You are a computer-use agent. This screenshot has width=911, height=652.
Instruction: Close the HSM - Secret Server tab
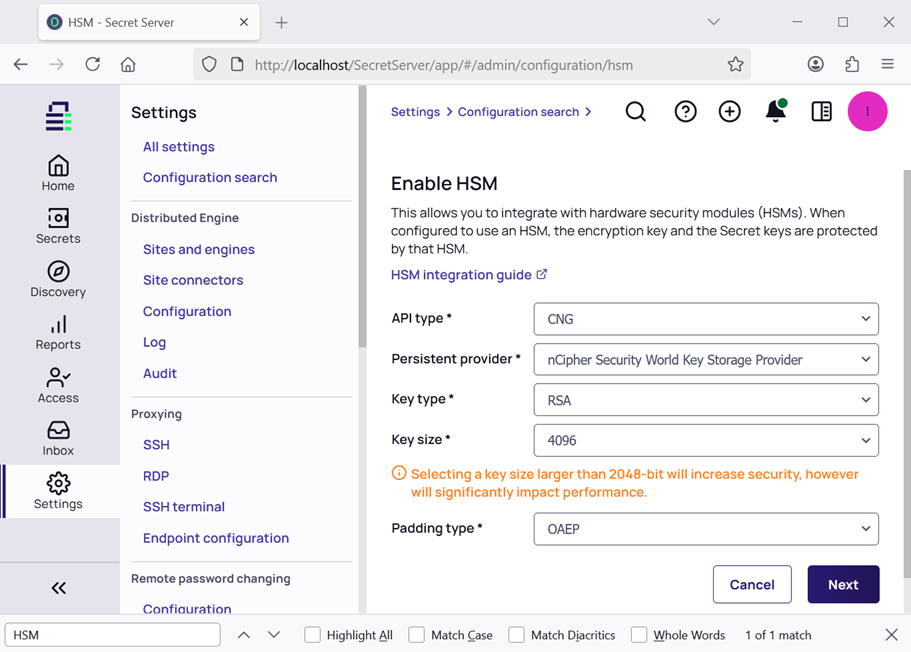[244, 23]
